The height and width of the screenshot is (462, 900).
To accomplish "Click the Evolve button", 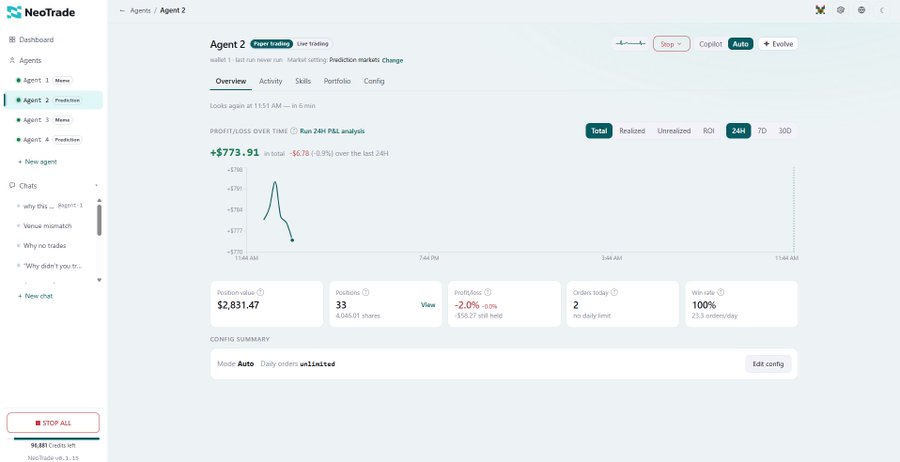I will click(x=778, y=44).
